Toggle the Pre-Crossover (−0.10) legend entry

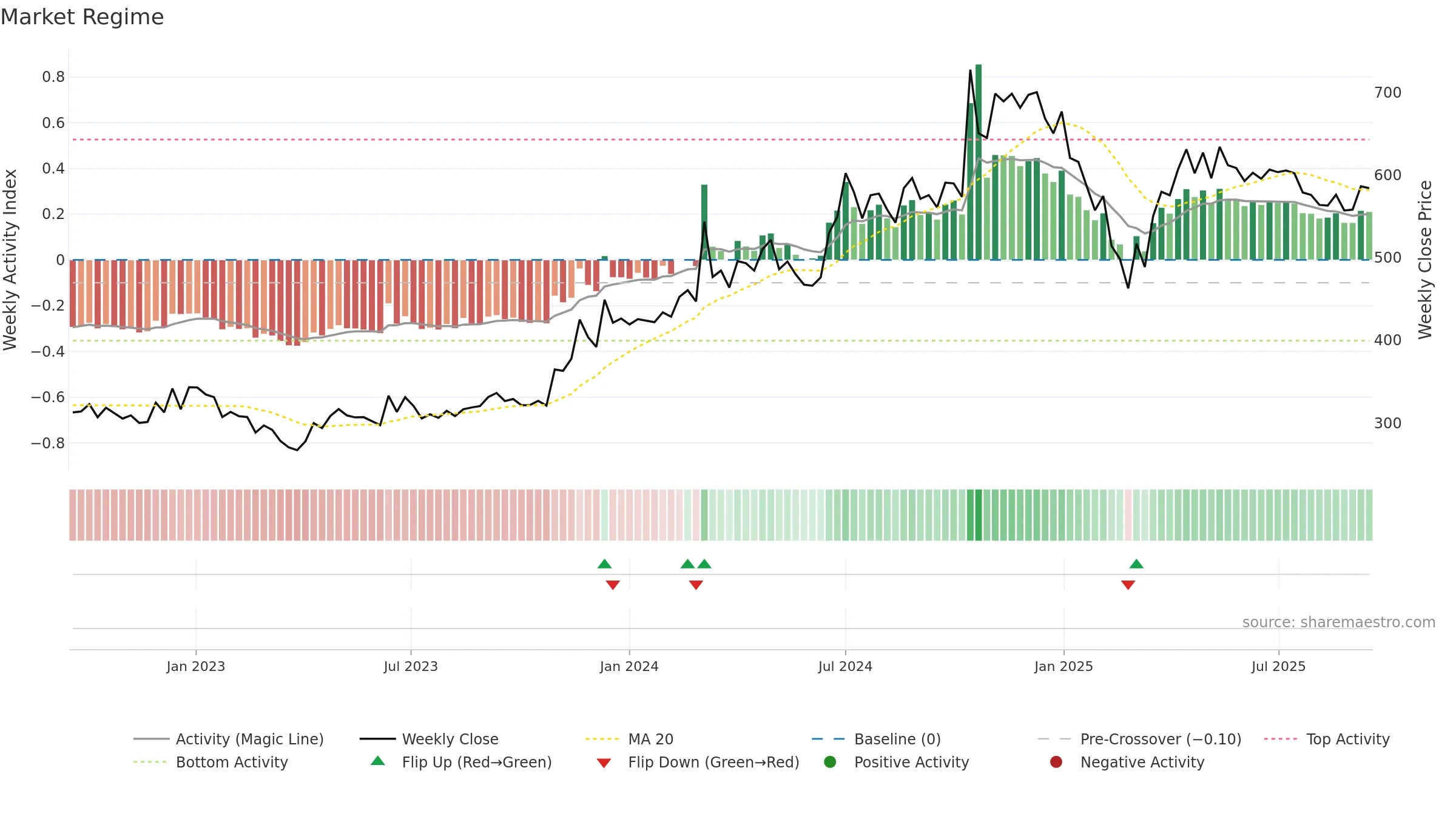(1139, 739)
